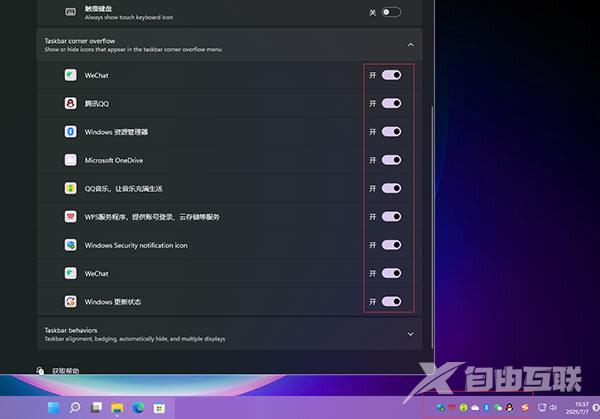The width and height of the screenshot is (600, 419).
Task: Click the WeChat tray icon
Action: (498, 408)
